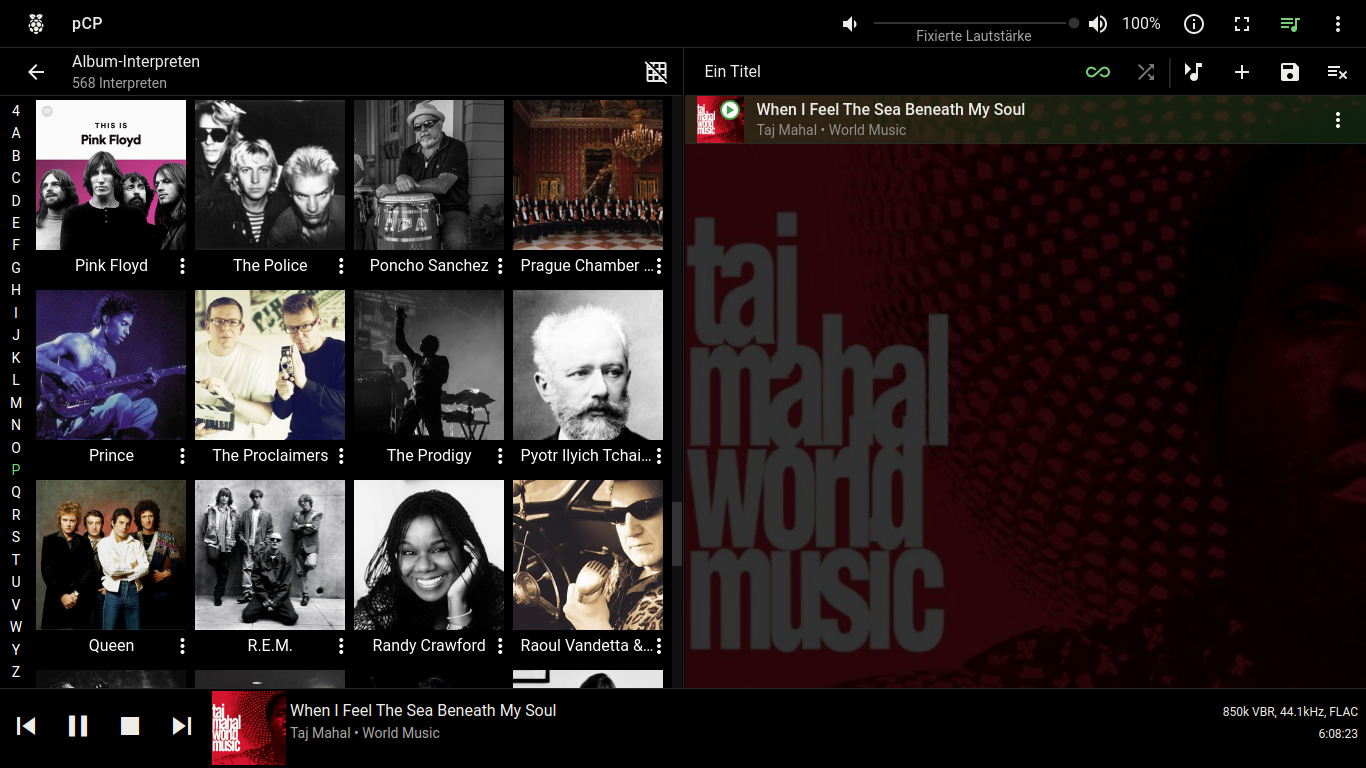
Task: Open the Queen artist cover
Action: tap(111, 555)
